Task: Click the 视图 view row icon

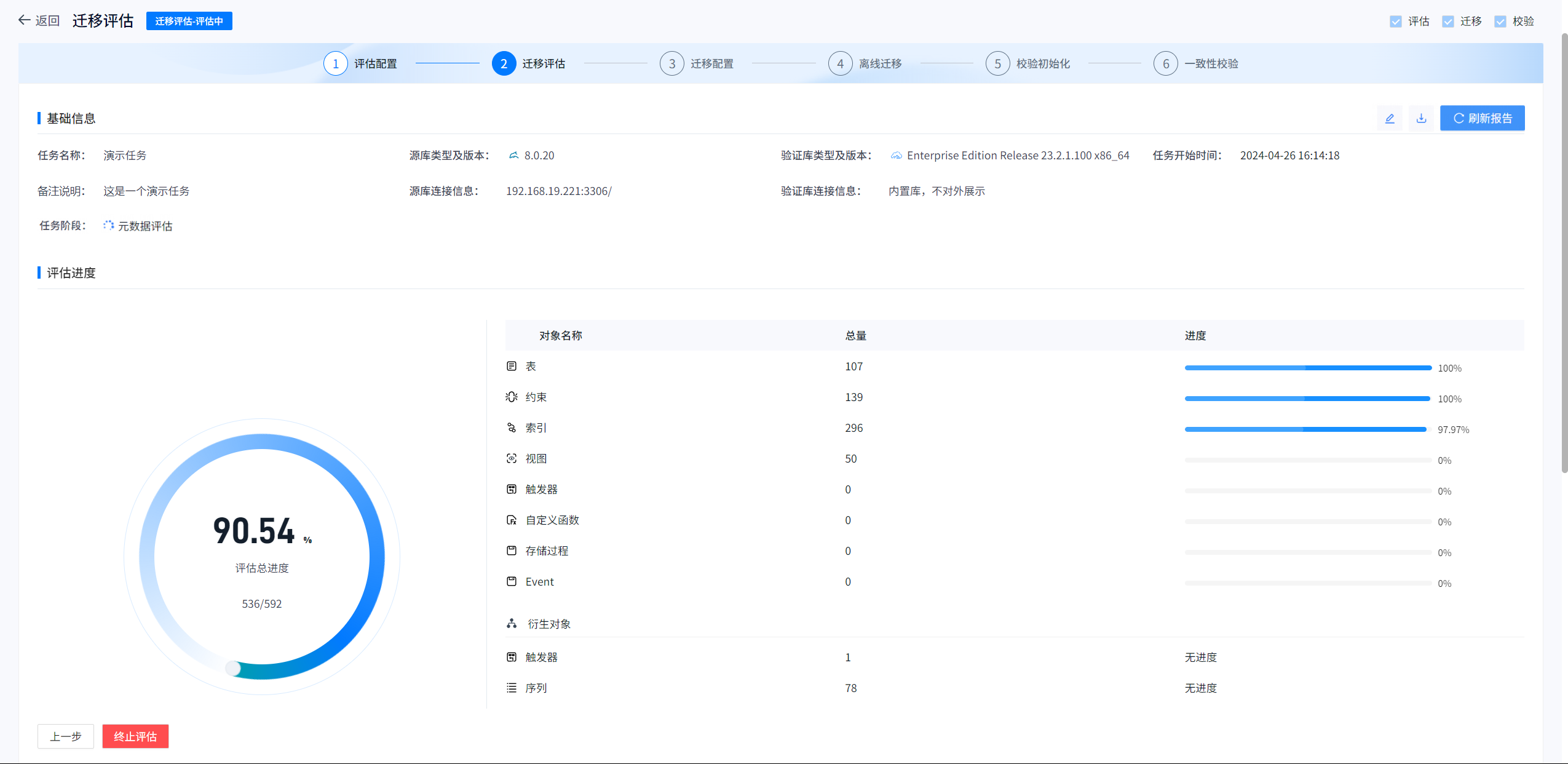Action: 511,458
